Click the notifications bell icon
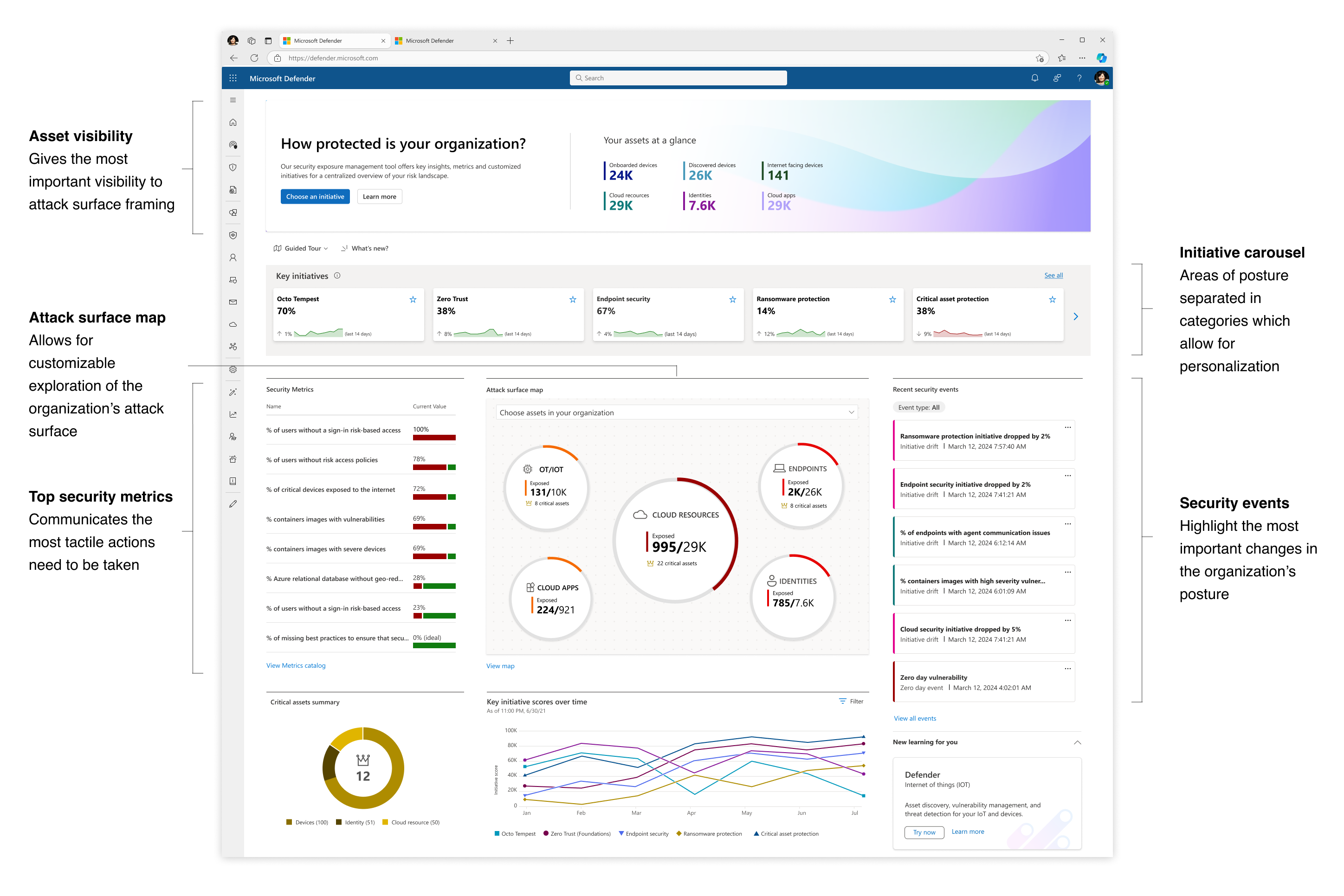 [x=1034, y=78]
